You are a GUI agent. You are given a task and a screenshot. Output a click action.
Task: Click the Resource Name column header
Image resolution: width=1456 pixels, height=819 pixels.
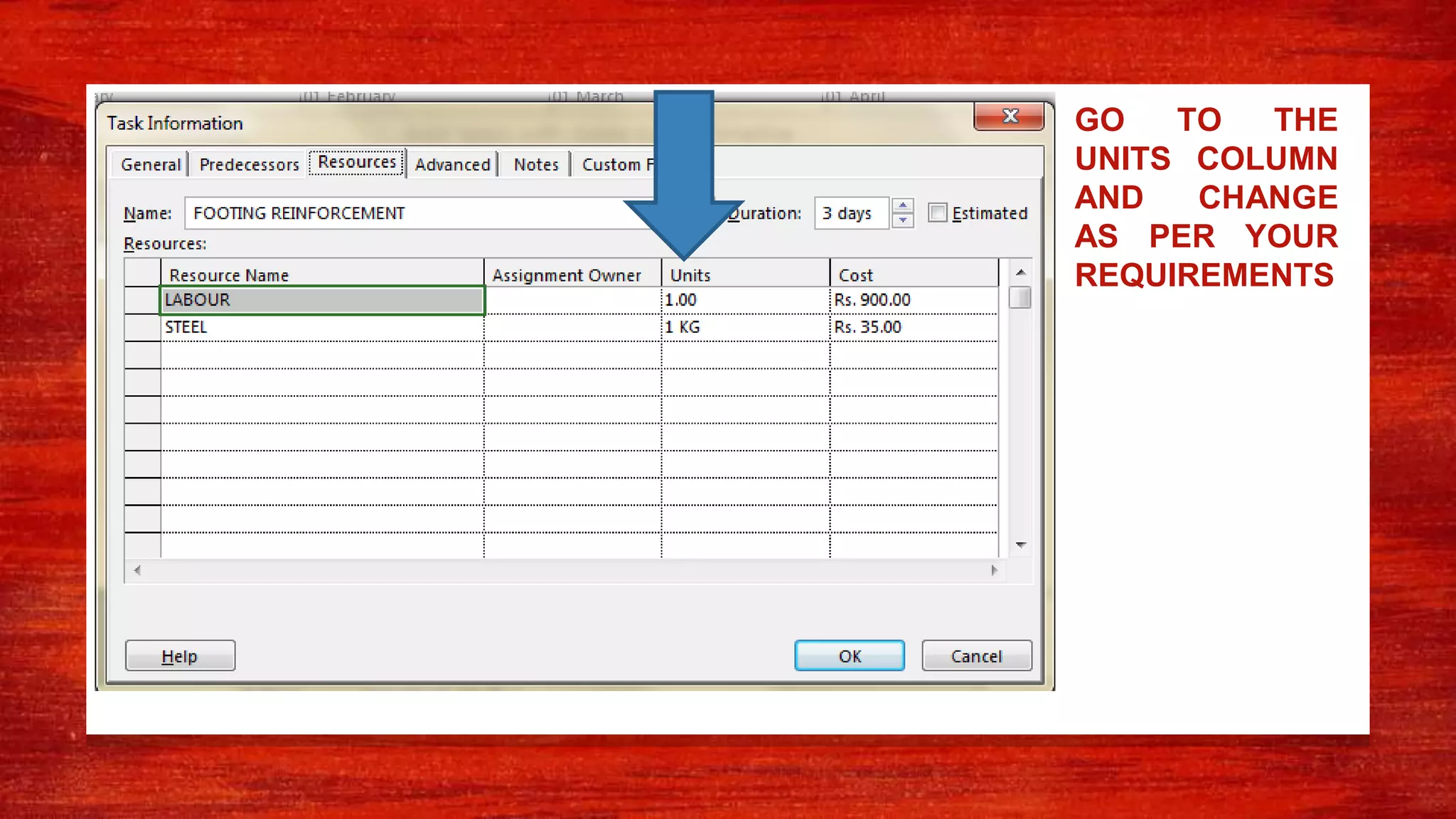point(322,274)
